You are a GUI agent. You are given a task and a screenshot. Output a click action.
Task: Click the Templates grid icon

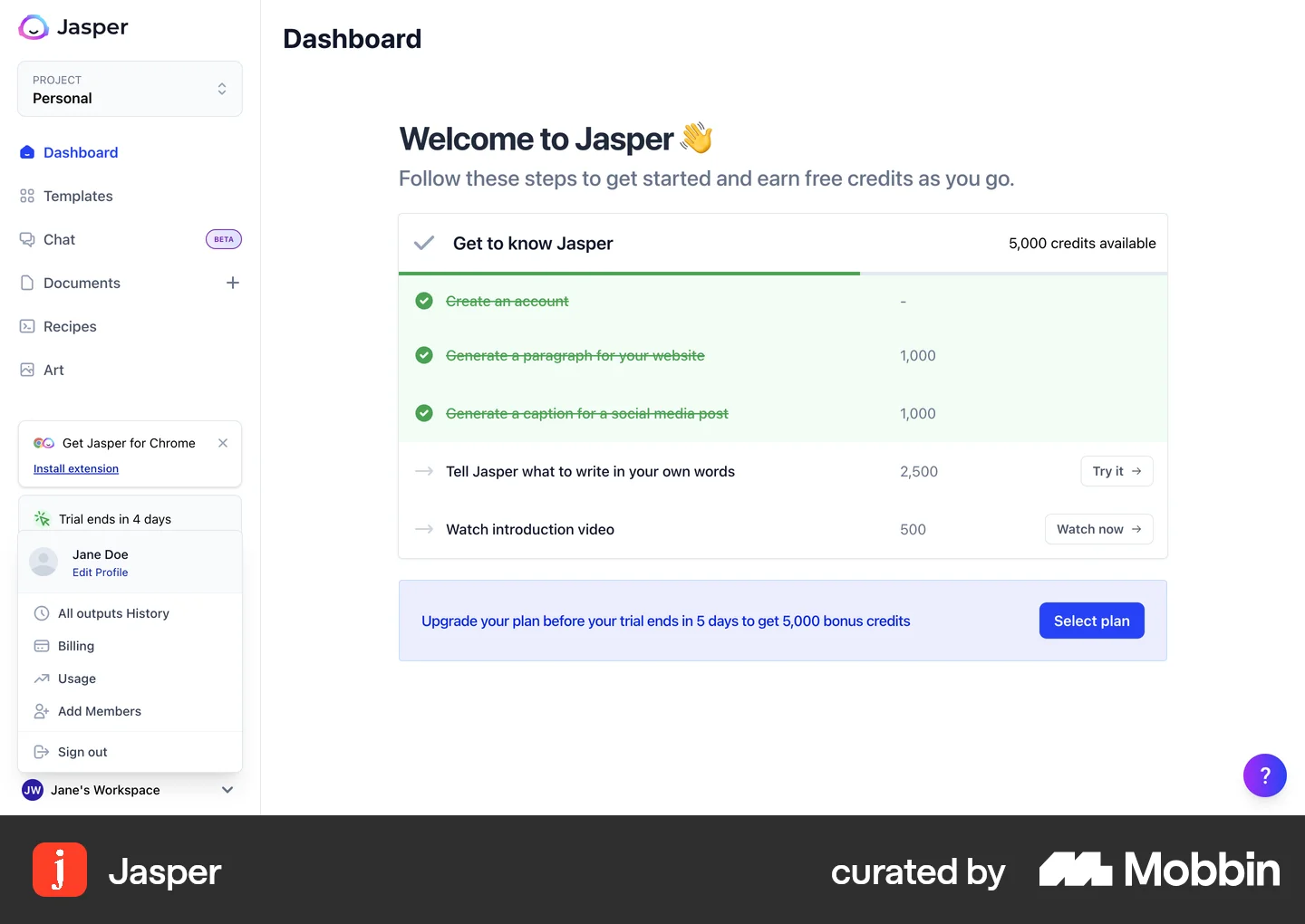click(27, 196)
